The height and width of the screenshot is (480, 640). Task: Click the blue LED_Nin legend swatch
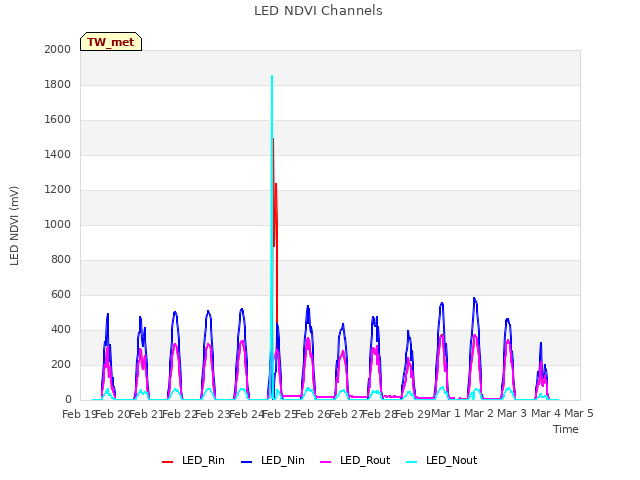[247, 462]
